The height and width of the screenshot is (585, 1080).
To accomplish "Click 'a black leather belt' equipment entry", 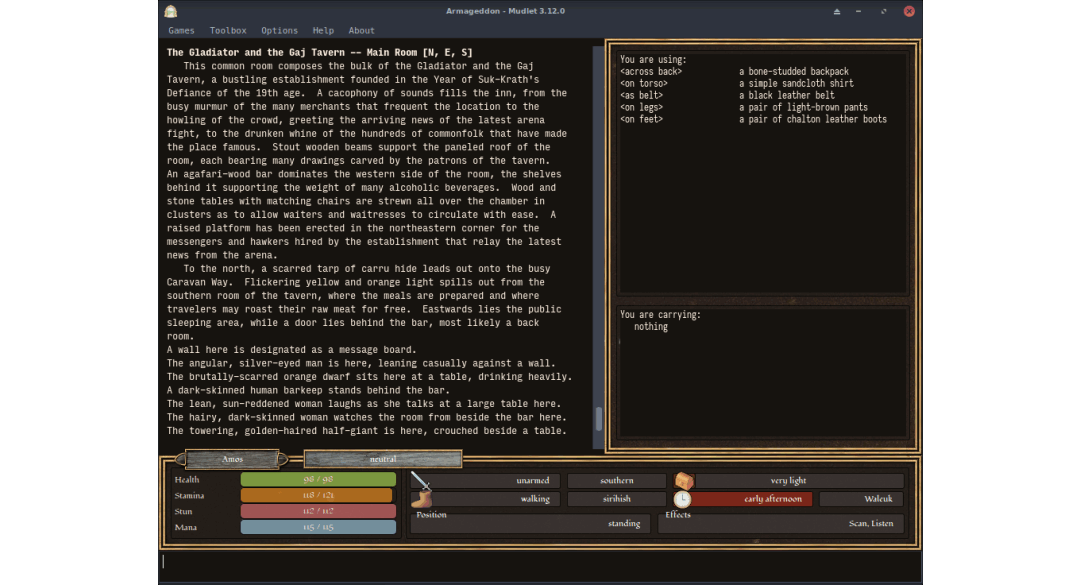I will pyautogui.click(x=787, y=95).
